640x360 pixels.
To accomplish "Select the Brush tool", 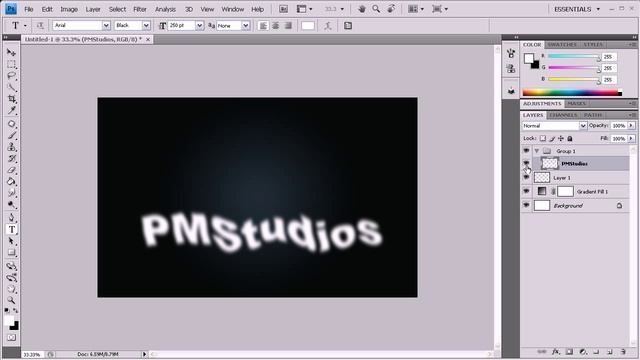I will pos(11,136).
